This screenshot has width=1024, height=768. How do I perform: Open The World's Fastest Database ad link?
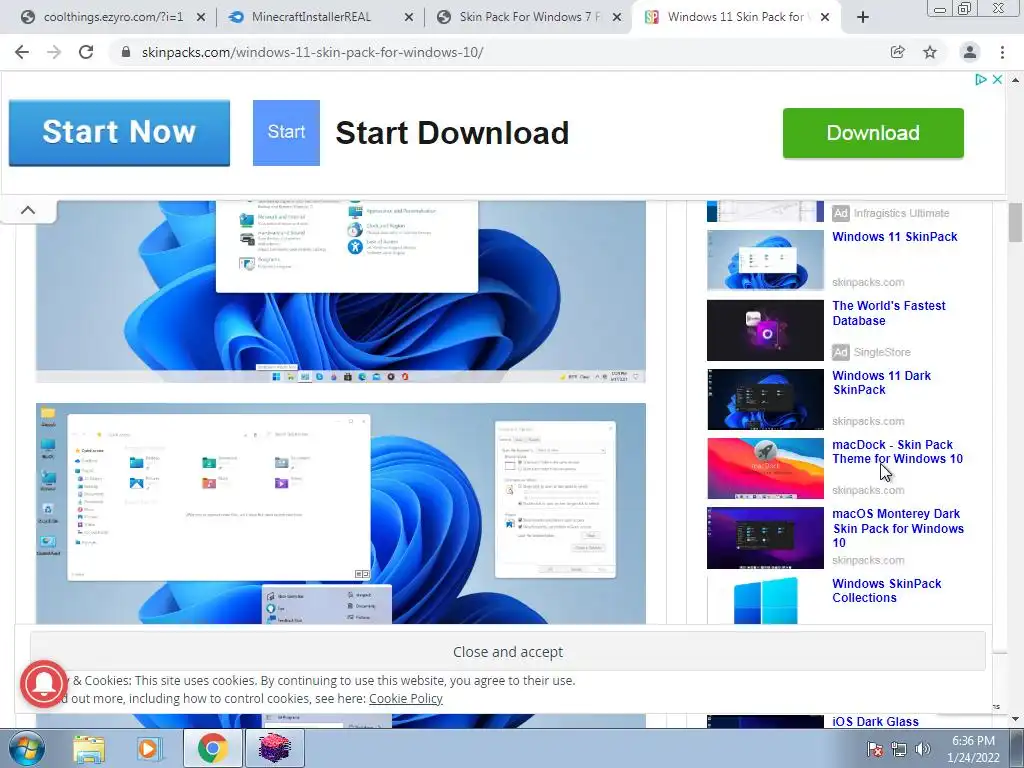pos(889,313)
